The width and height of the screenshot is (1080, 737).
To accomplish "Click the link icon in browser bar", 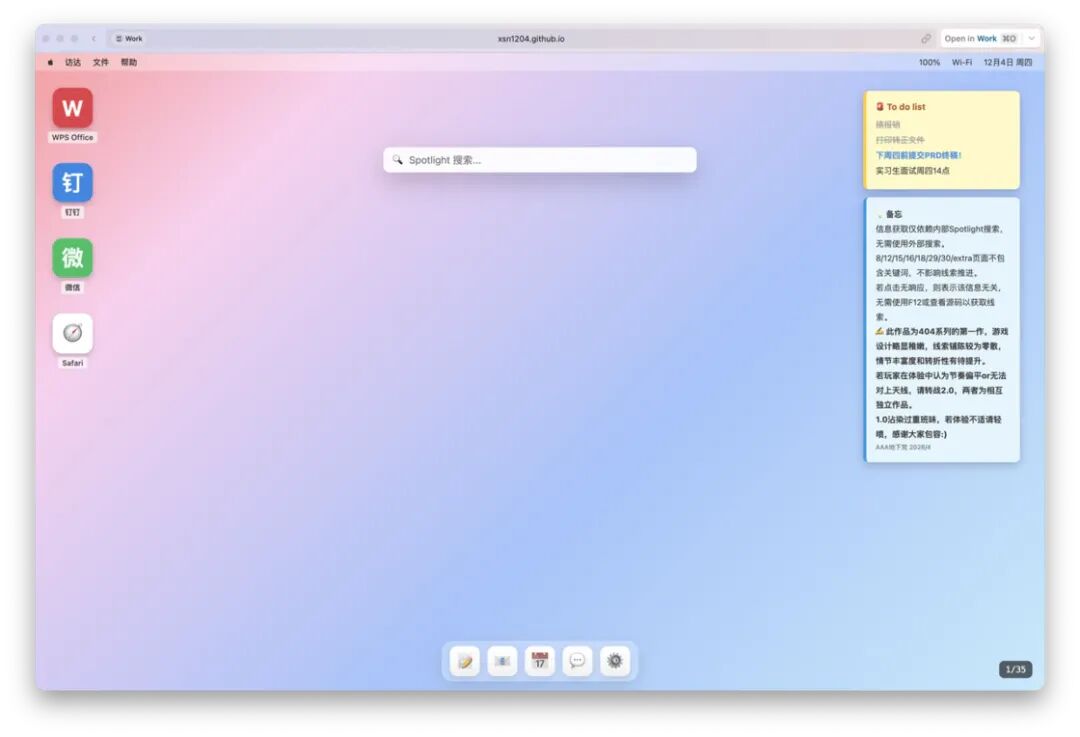I will point(926,39).
